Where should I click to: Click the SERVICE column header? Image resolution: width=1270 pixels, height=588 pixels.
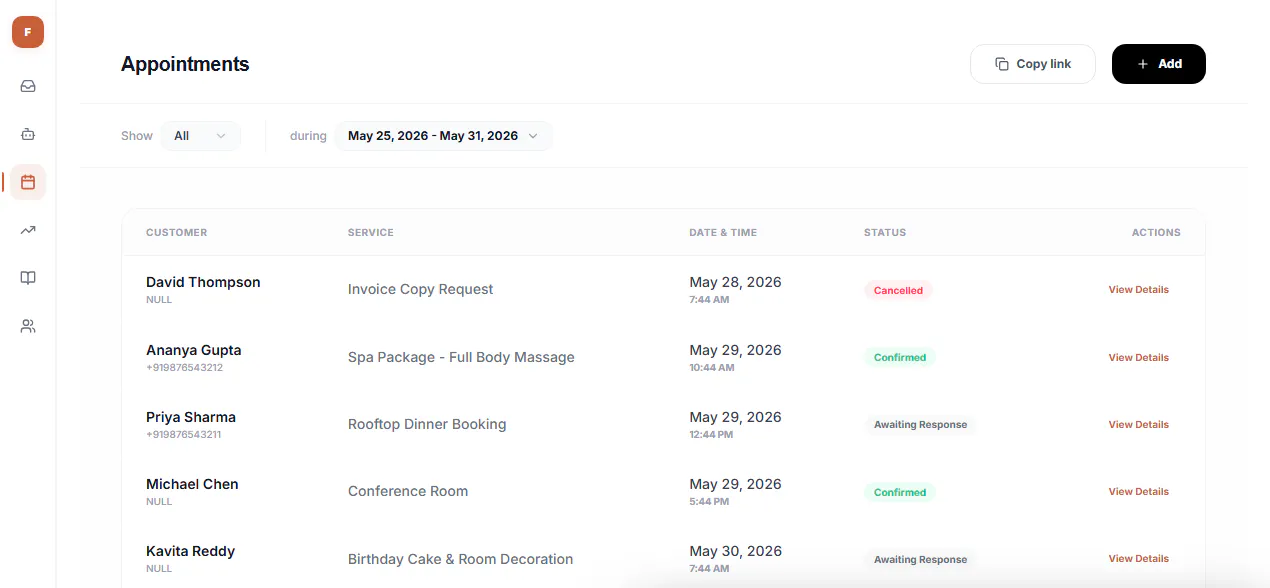[x=371, y=233]
